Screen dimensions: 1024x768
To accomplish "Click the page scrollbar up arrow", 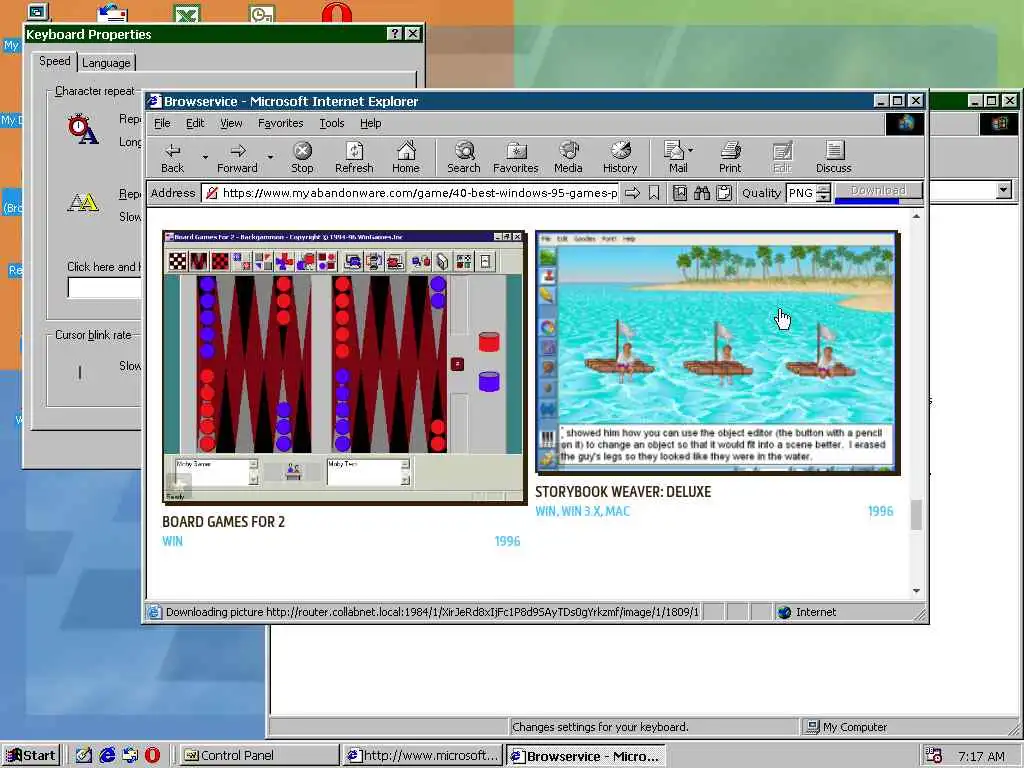I will (916, 216).
